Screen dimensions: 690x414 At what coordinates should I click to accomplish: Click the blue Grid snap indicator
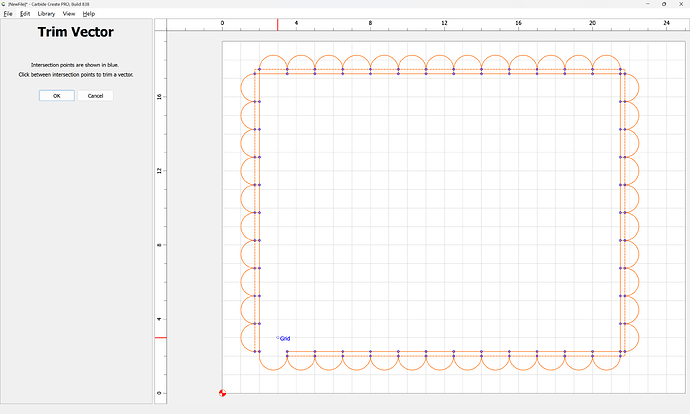[x=284, y=338]
